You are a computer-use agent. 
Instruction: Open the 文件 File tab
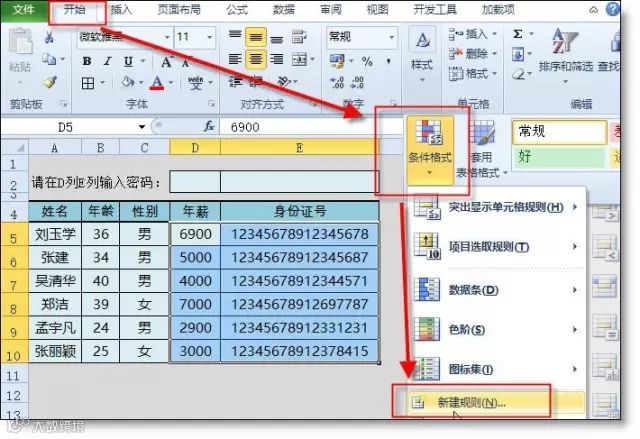pos(24,10)
